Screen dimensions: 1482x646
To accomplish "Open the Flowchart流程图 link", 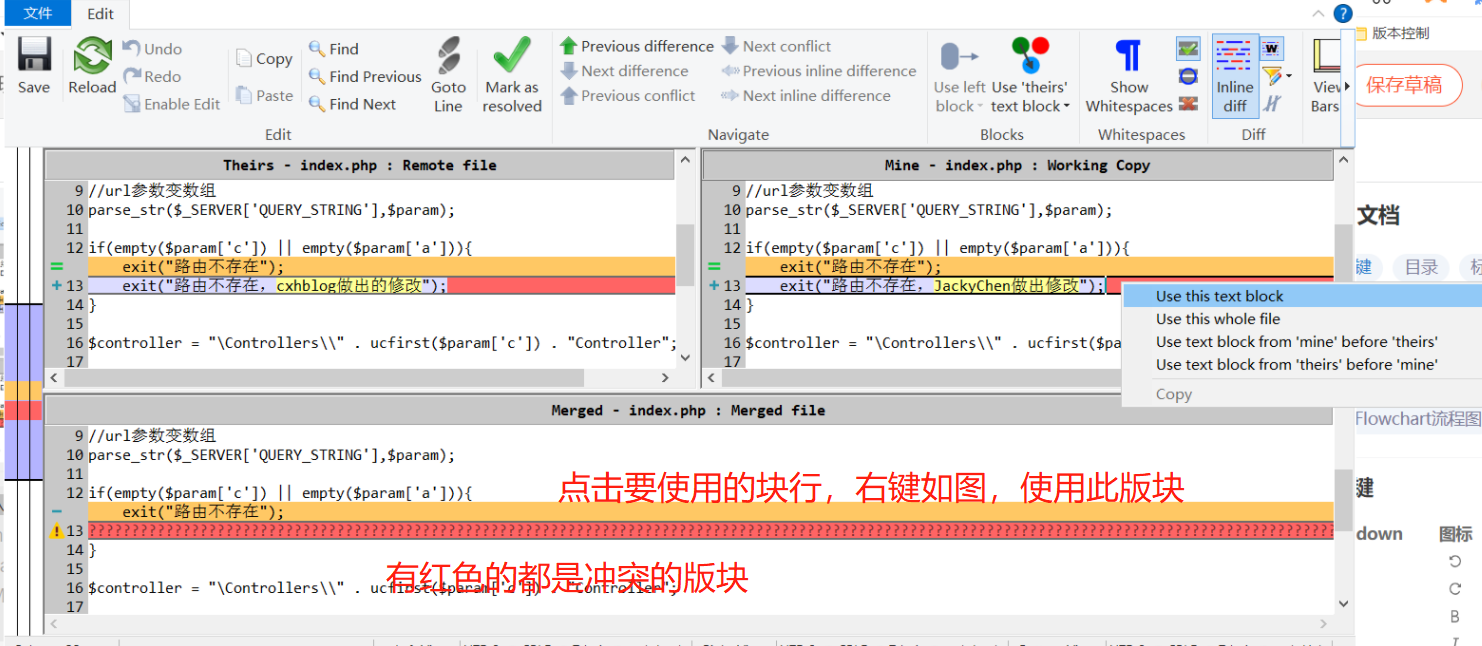I will click(x=1418, y=419).
